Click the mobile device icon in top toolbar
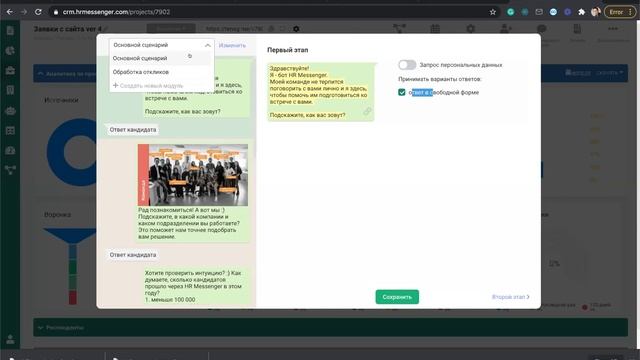The height and width of the screenshot is (360, 640). 577,29
